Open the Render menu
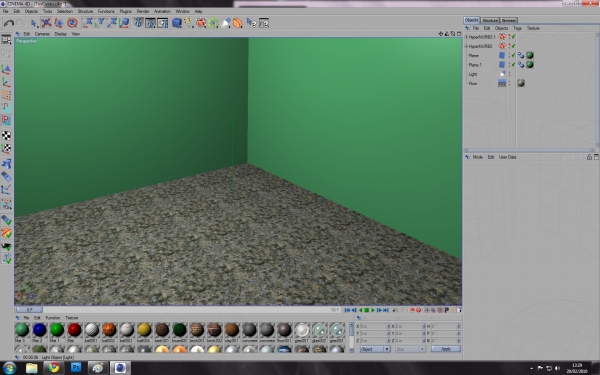 pyautogui.click(x=143, y=11)
